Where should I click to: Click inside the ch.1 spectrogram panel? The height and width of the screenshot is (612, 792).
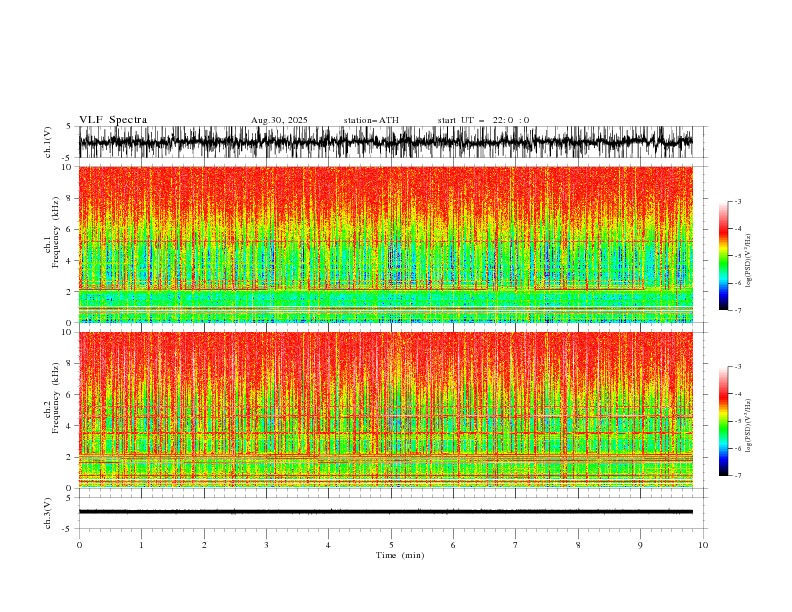click(x=386, y=244)
